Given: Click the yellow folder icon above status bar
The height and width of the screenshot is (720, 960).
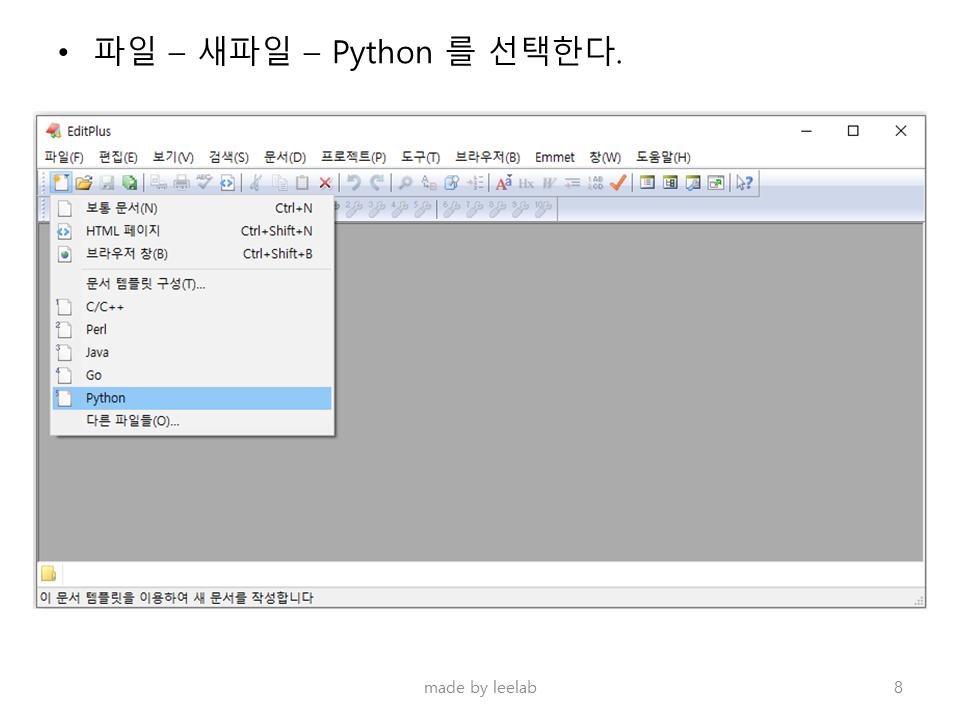Looking at the screenshot, I should click(x=48, y=574).
